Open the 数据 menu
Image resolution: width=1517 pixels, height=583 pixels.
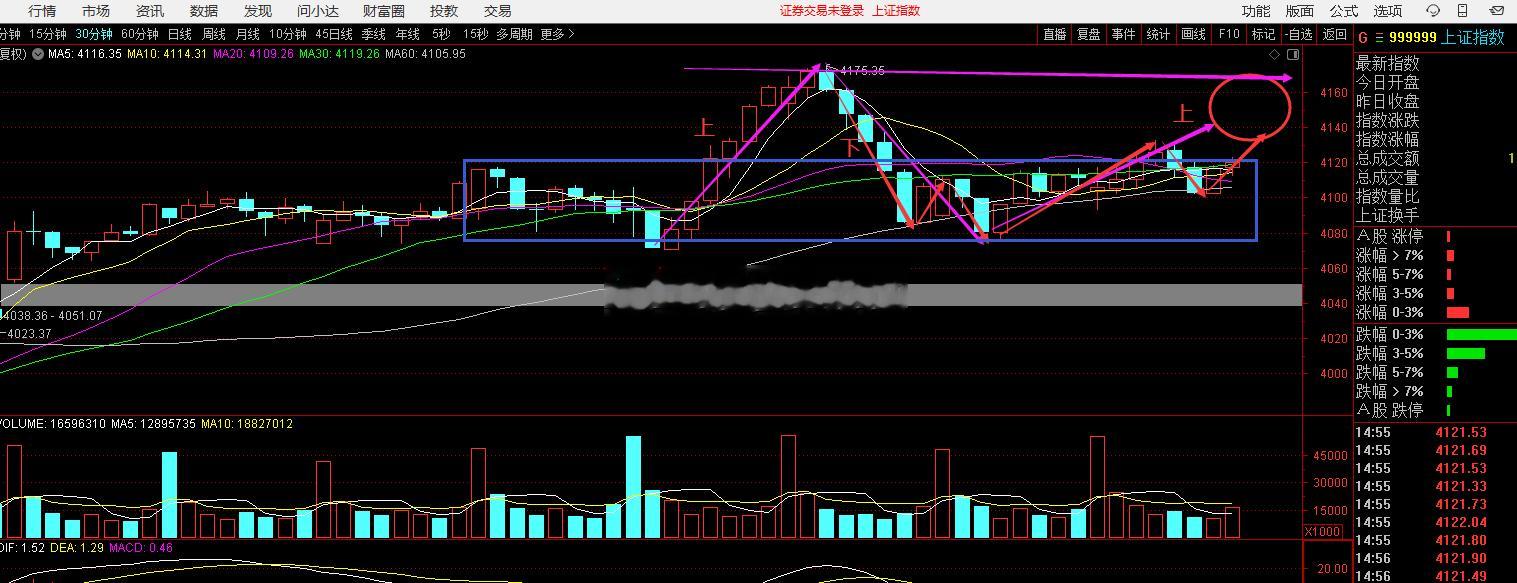click(x=204, y=11)
